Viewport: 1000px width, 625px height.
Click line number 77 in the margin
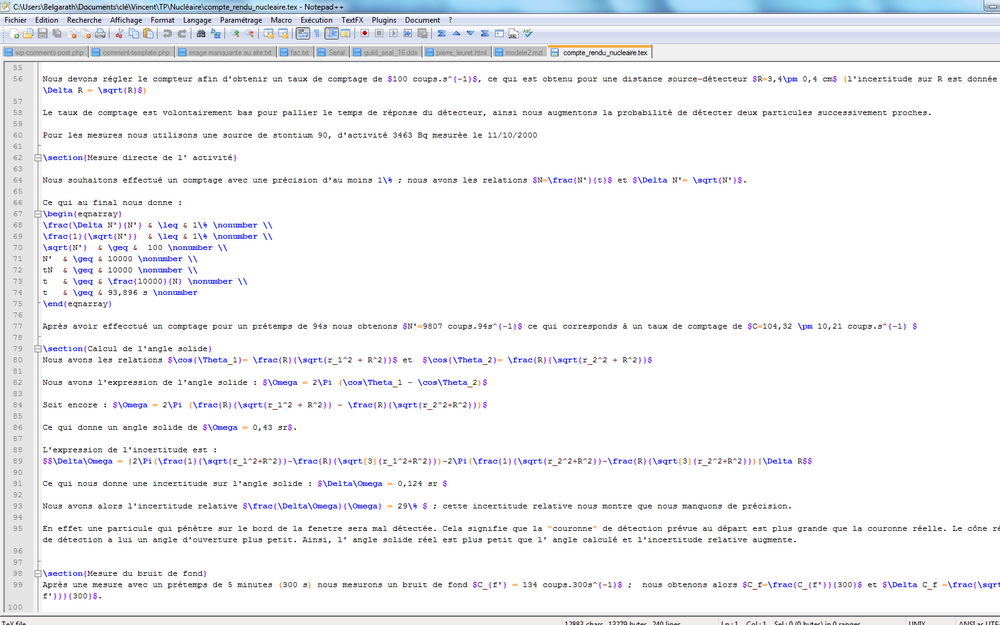pyautogui.click(x=17, y=326)
